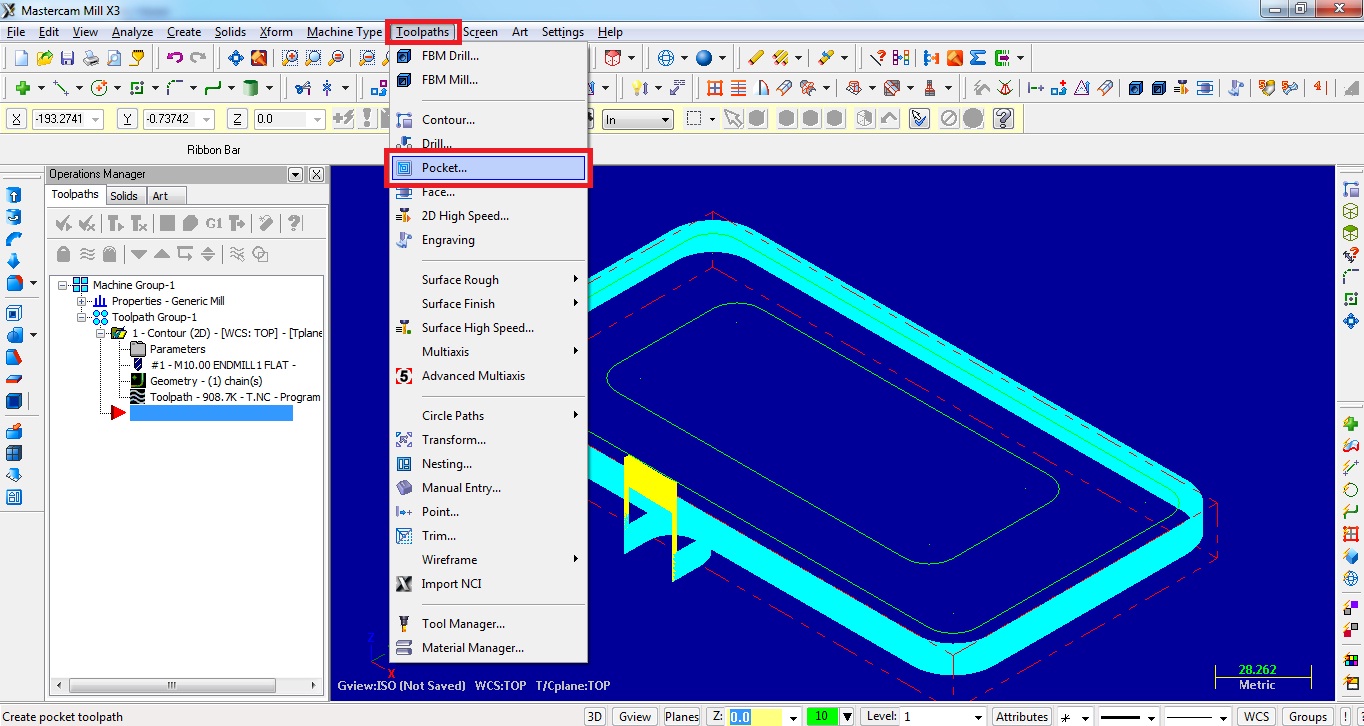Choose Pocket toolpath from the menu
Image resolution: width=1364 pixels, height=726 pixels.
pos(488,168)
